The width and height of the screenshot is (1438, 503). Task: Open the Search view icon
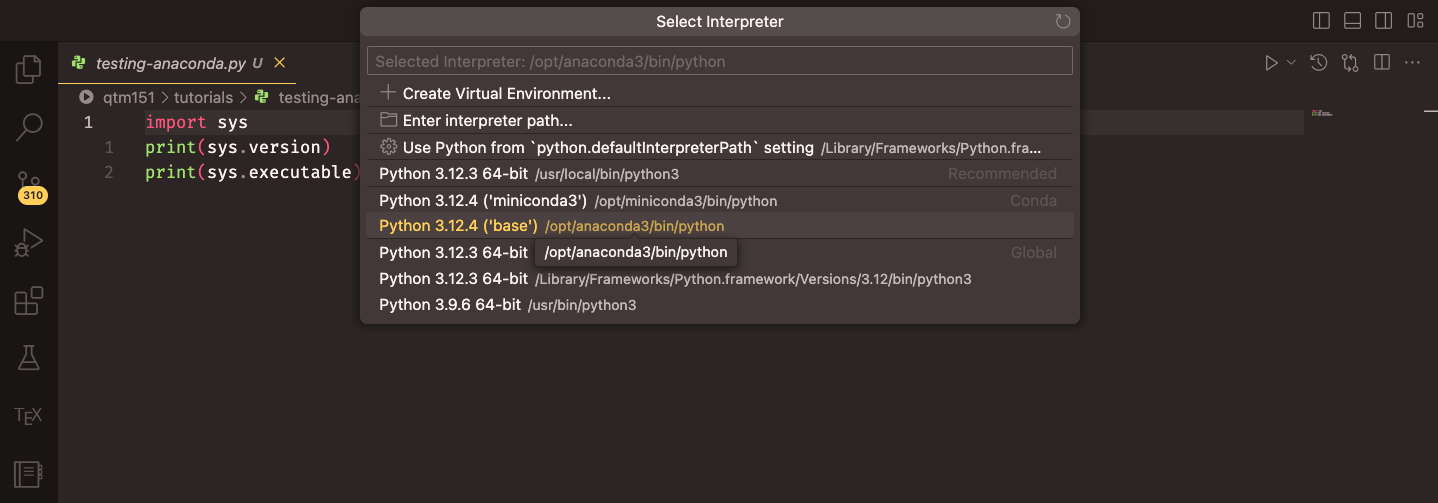pyautogui.click(x=28, y=127)
